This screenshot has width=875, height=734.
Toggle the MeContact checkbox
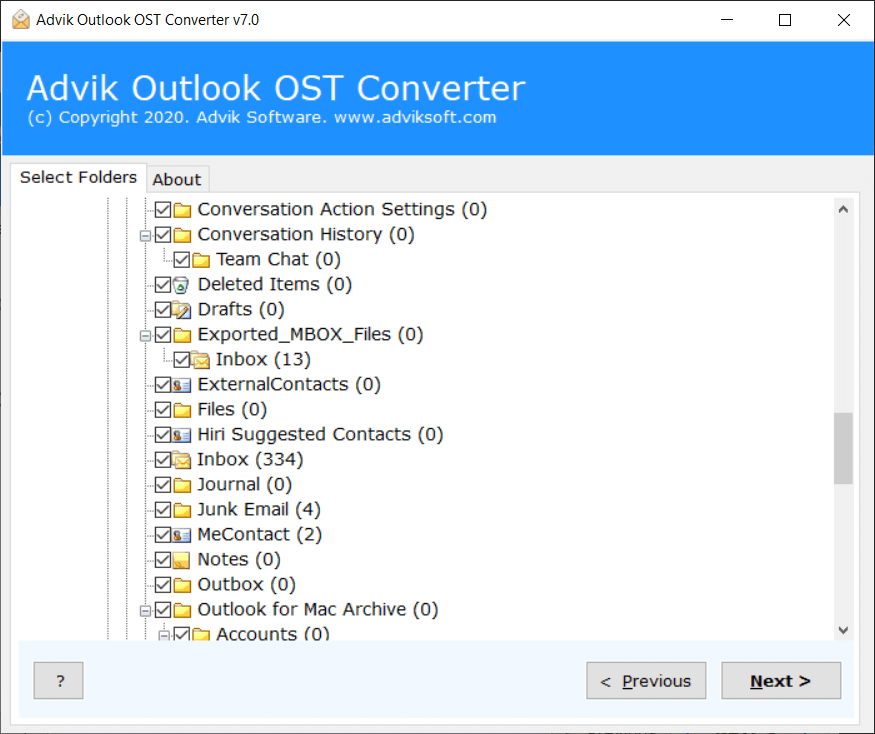point(163,535)
